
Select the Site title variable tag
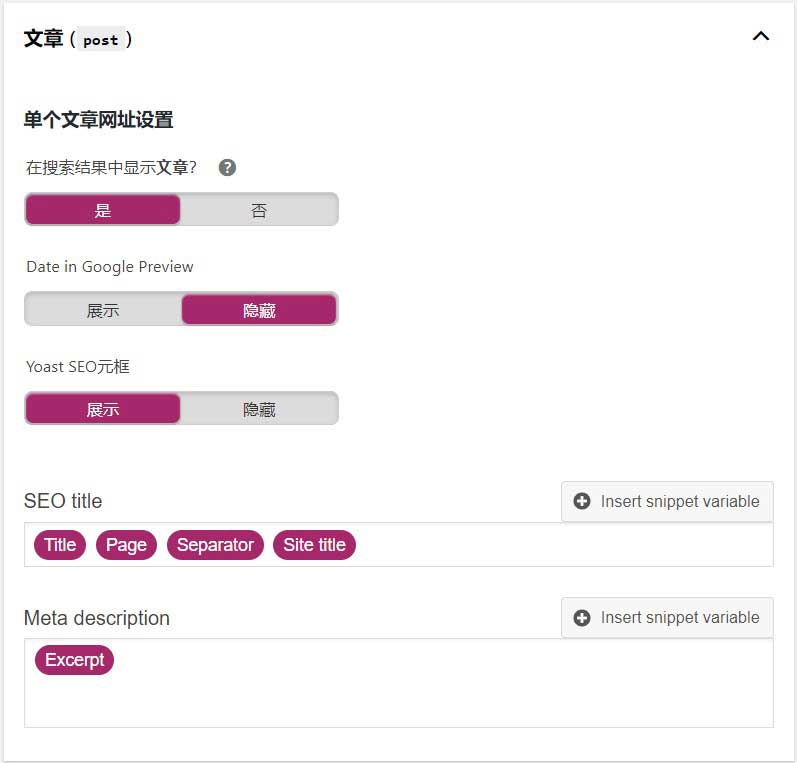click(x=314, y=545)
